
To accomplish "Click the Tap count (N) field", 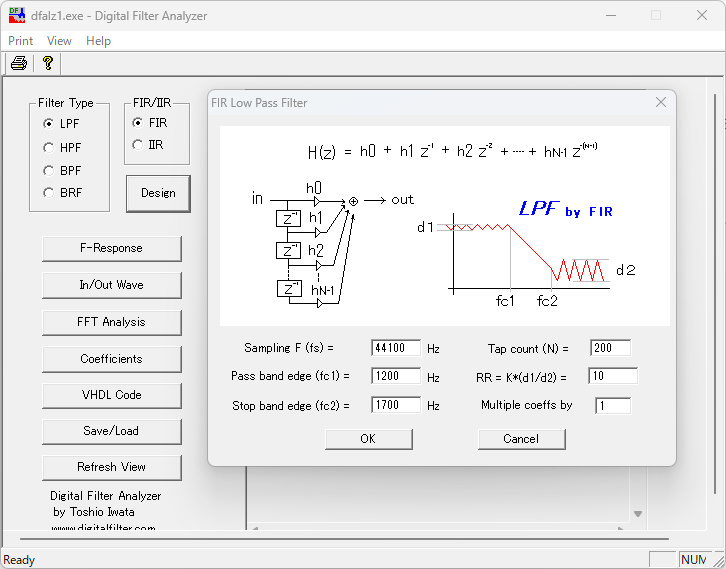I will [610, 348].
